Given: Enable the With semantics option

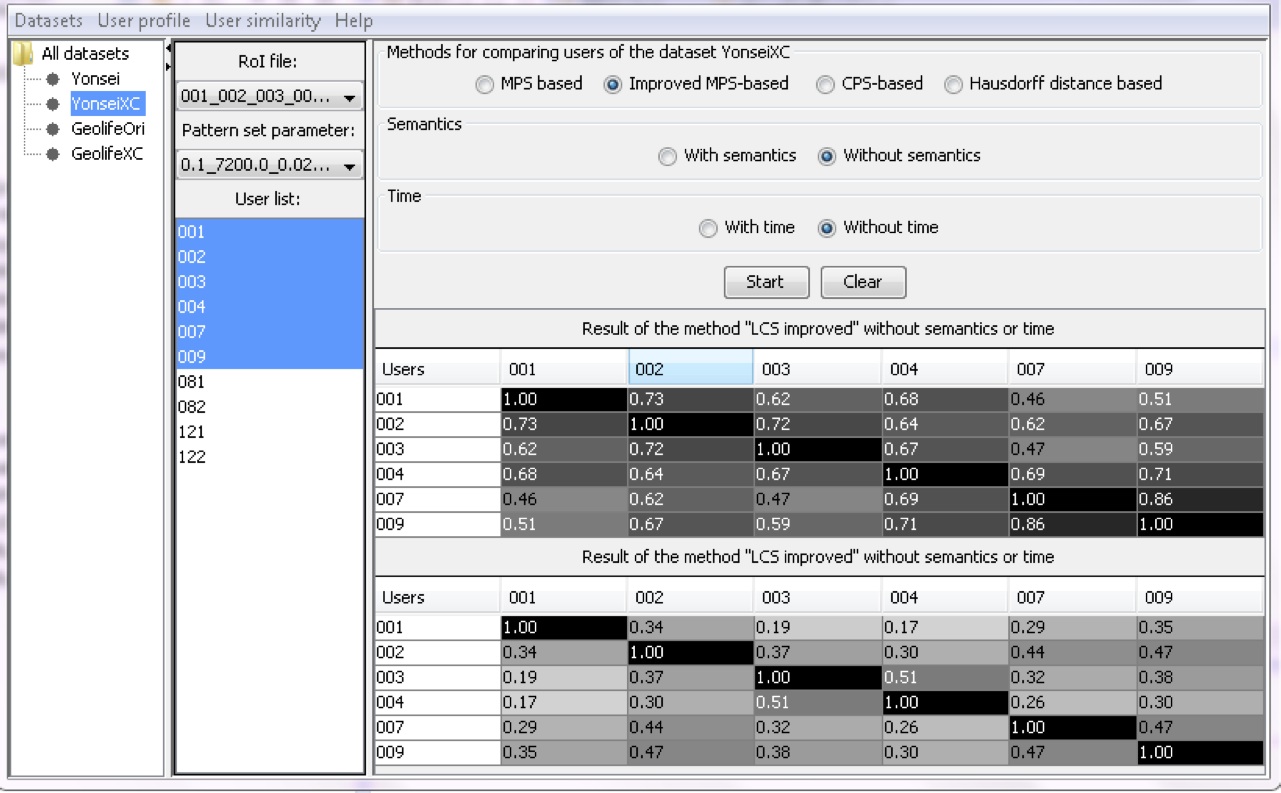Looking at the screenshot, I should coord(667,157).
